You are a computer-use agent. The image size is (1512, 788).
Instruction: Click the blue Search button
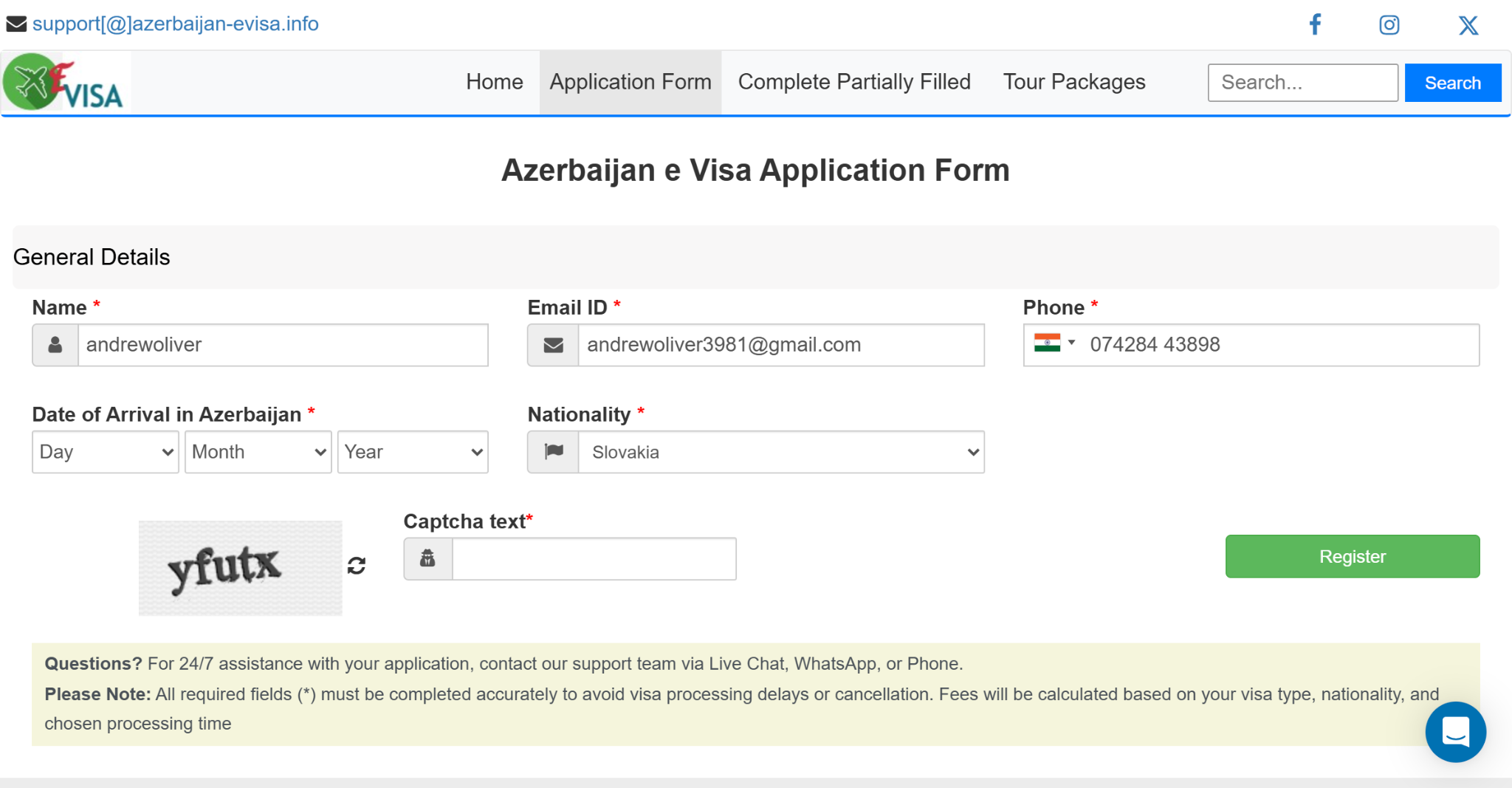click(1452, 83)
